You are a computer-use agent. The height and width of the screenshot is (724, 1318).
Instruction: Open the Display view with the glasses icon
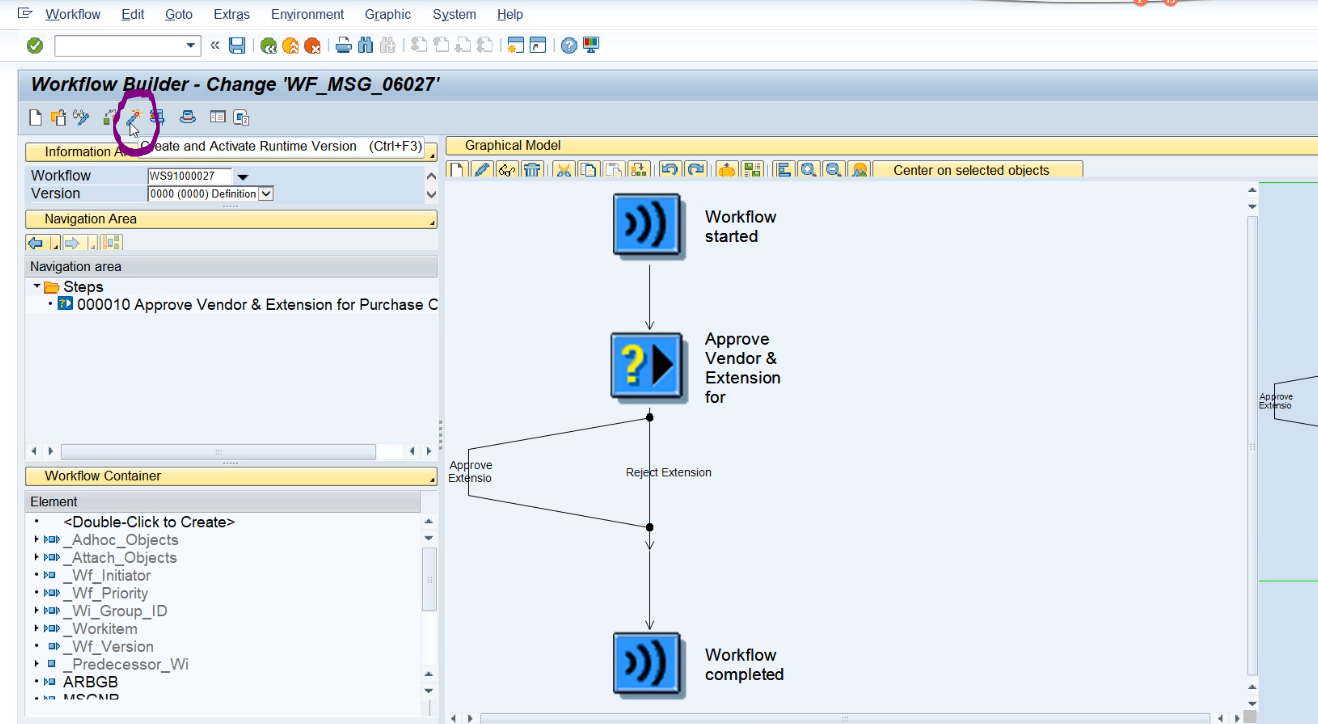pyautogui.click(x=506, y=169)
